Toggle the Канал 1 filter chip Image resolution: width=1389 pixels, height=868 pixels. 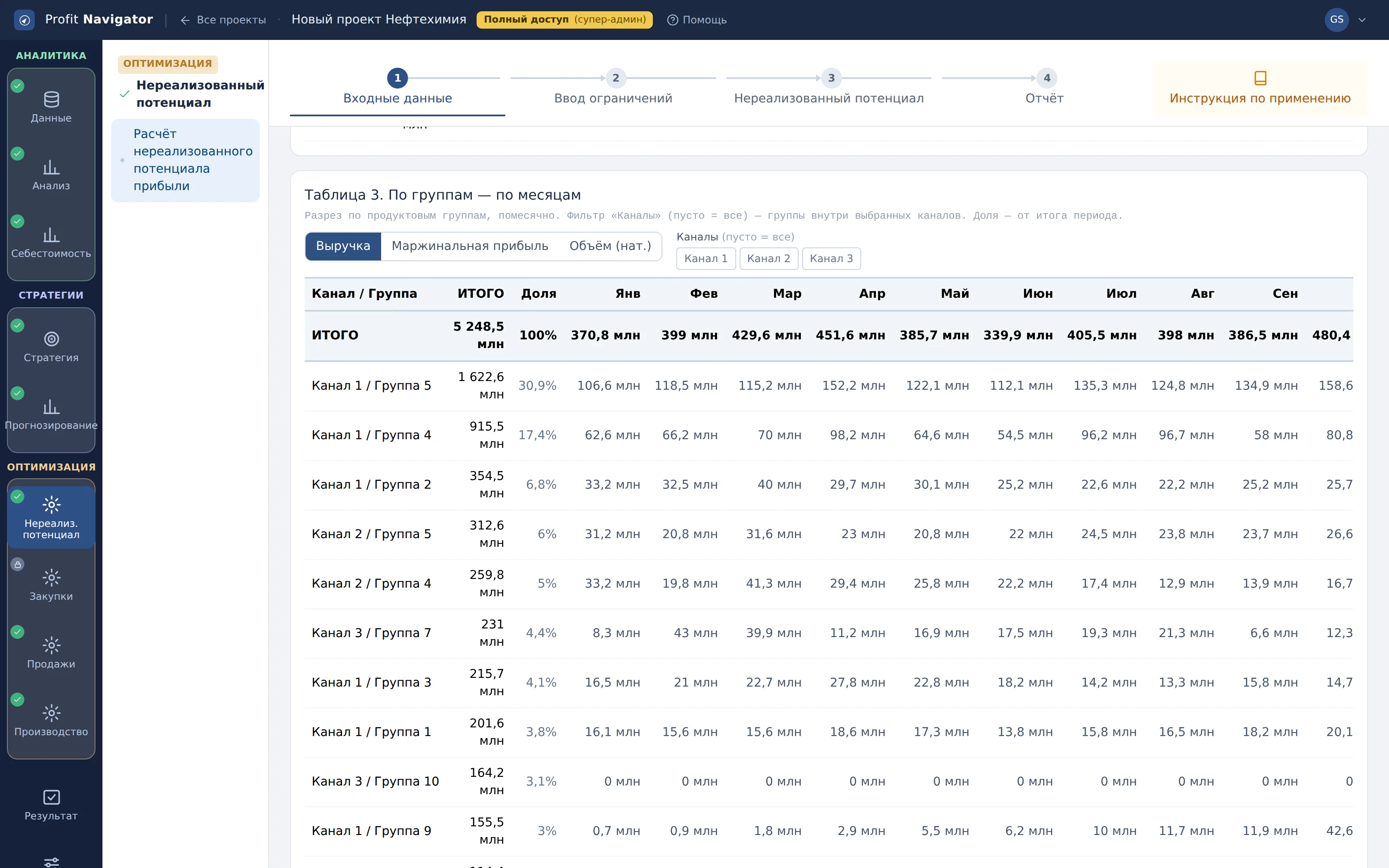705,258
